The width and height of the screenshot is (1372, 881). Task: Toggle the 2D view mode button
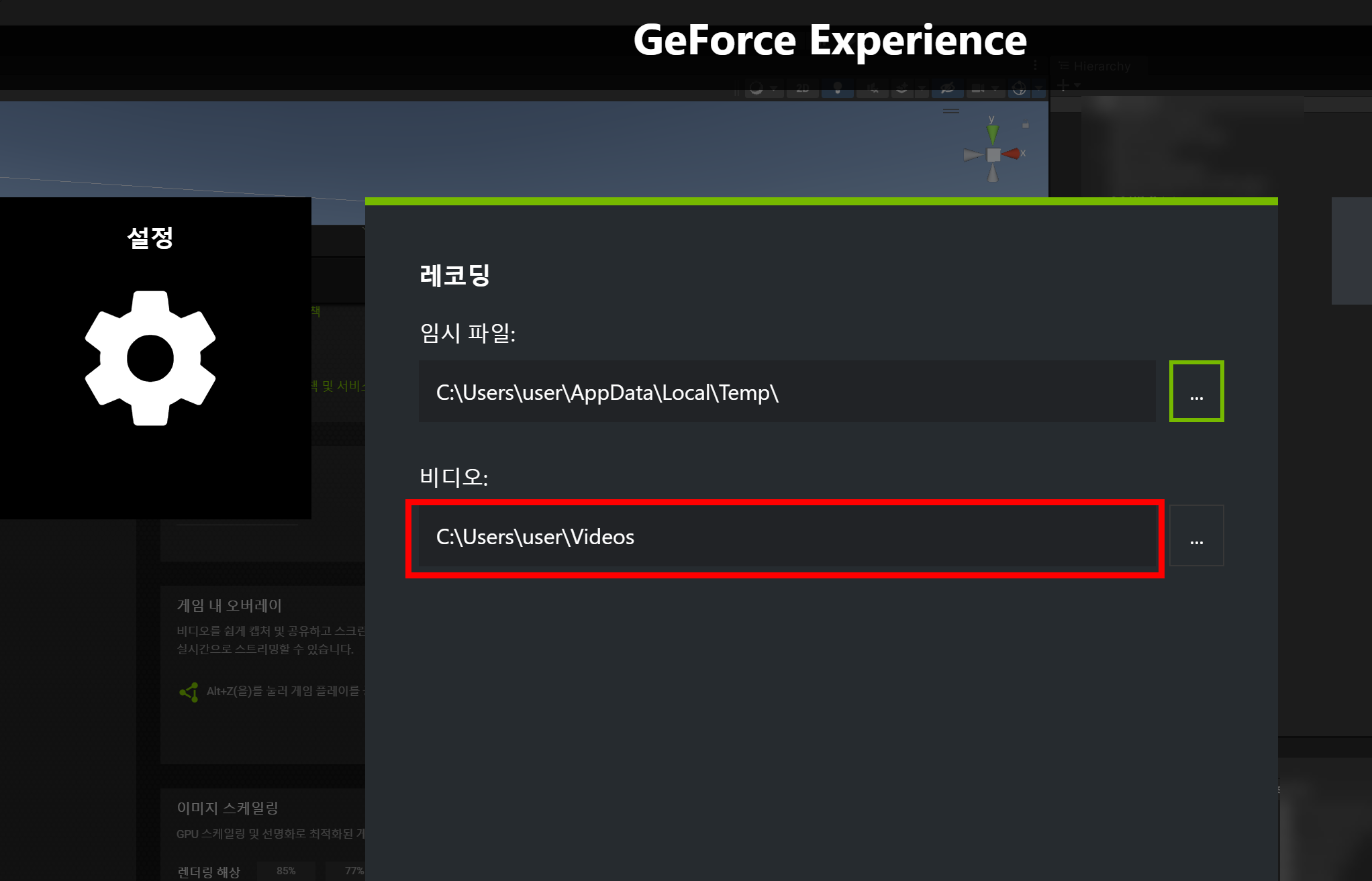(x=803, y=89)
